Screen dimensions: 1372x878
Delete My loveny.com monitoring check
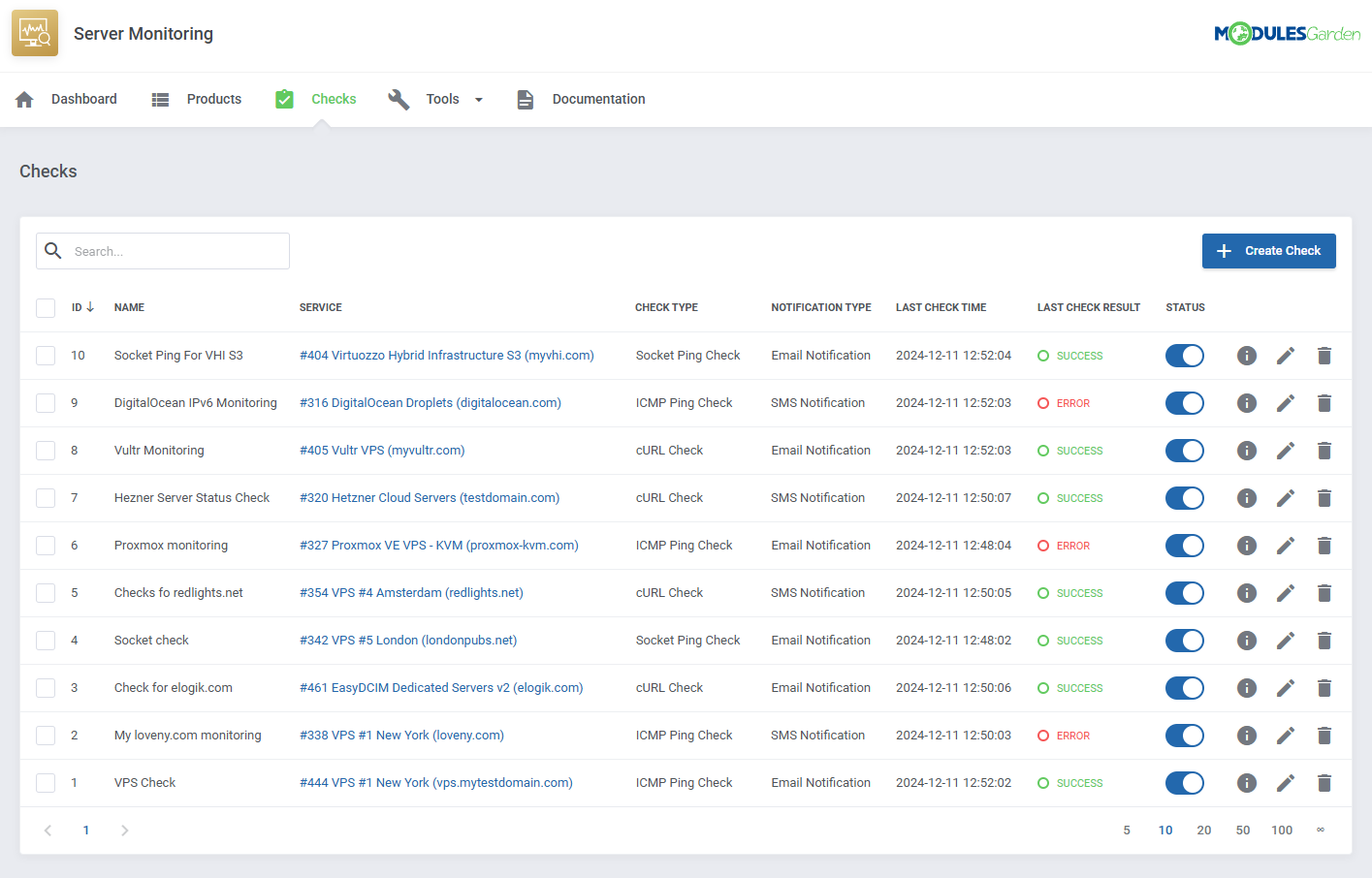[x=1324, y=736]
